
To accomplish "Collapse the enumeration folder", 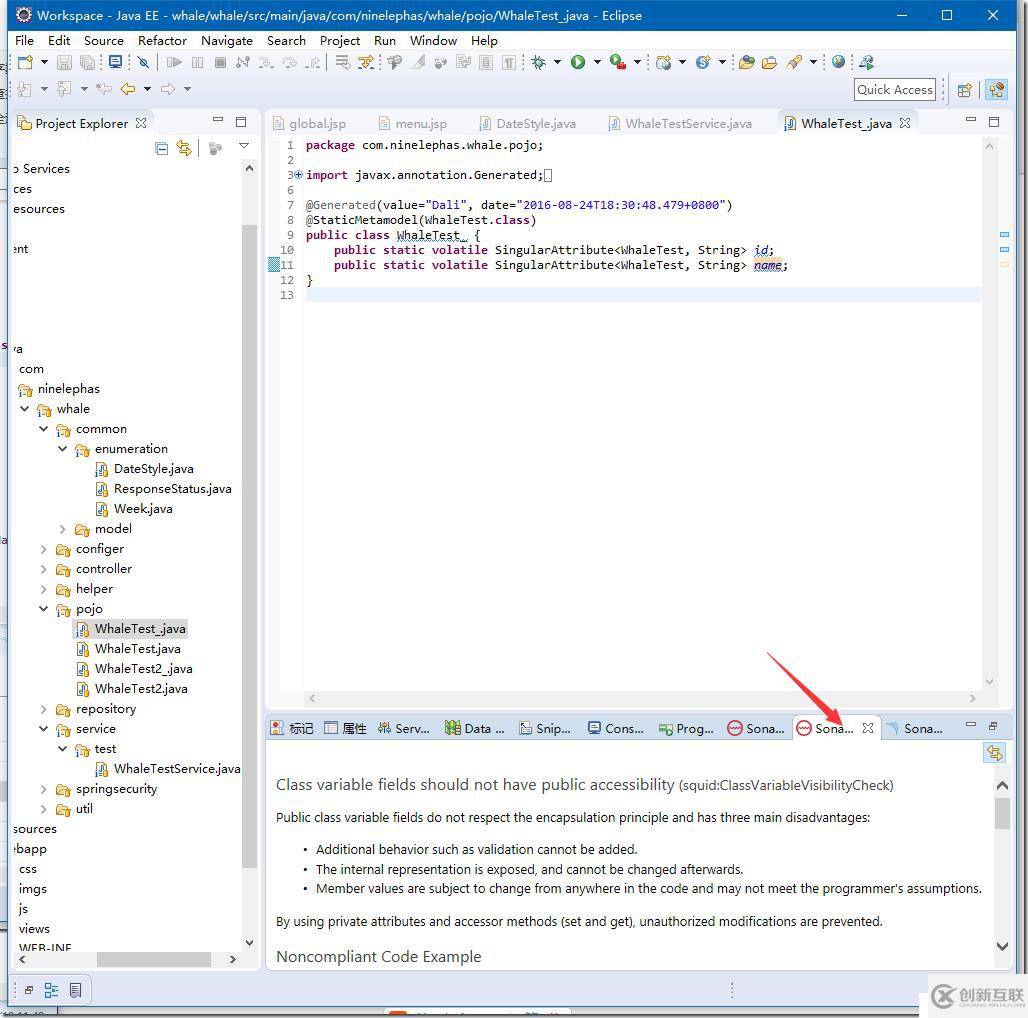I will [63, 449].
